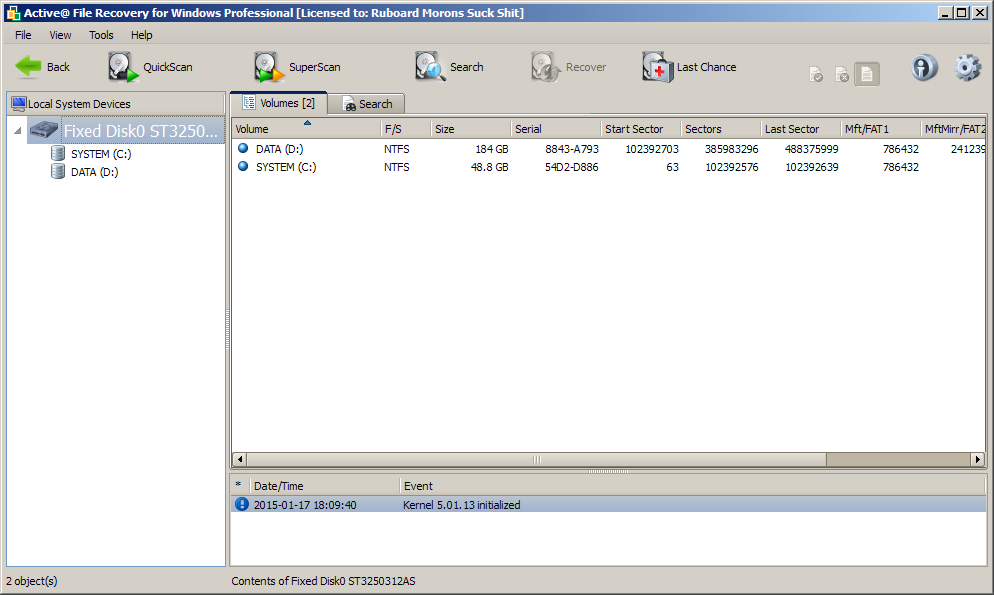Open settings via the gear icon

(x=967, y=68)
